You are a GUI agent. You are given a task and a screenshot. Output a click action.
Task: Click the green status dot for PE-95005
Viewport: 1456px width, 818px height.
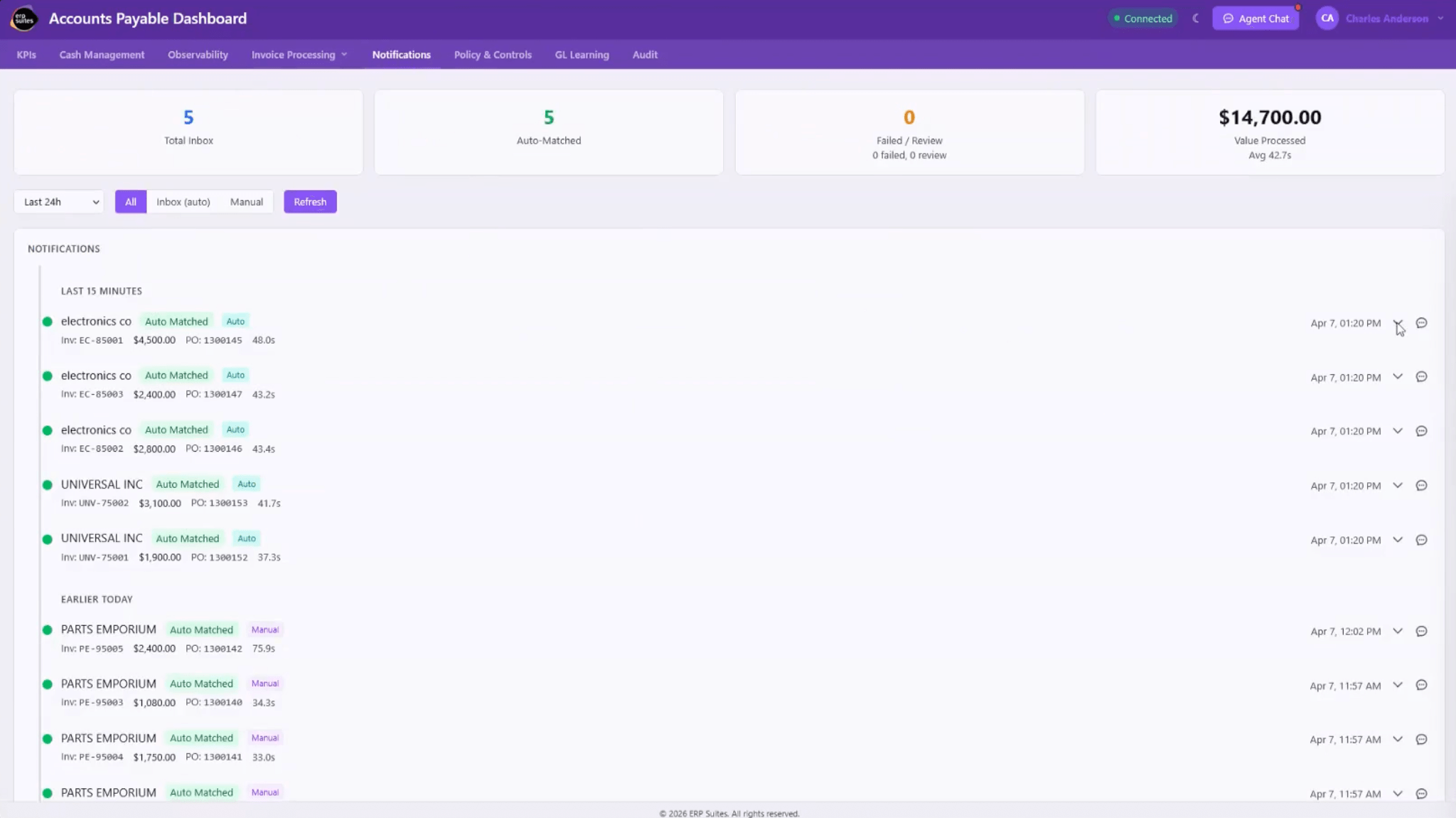[48, 630]
